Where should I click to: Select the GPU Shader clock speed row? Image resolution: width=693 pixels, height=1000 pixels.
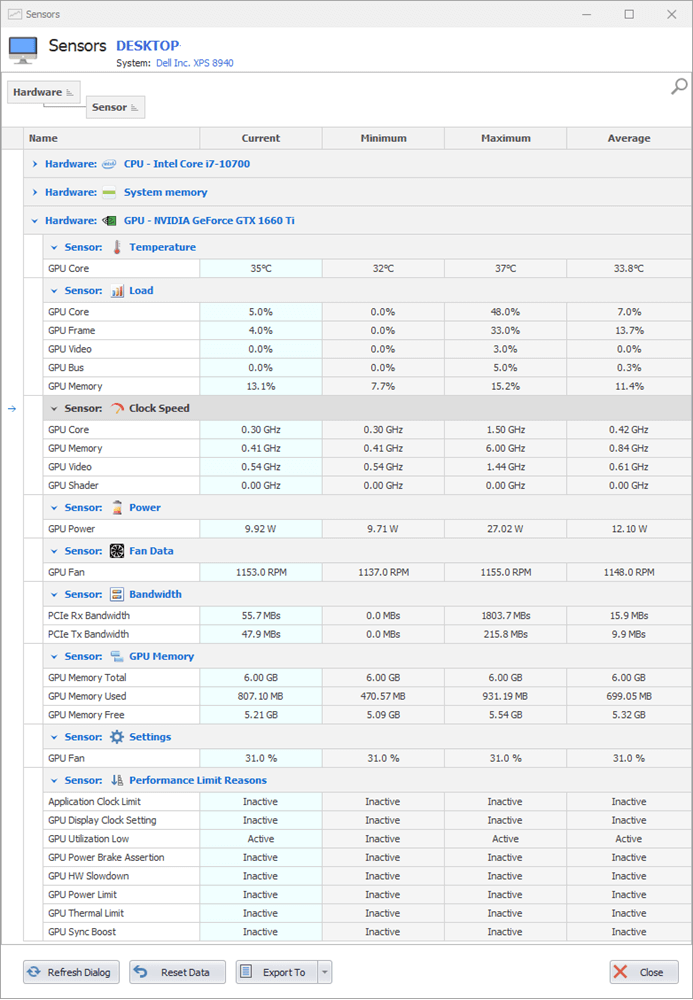pyautogui.click(x=367, y=485)
